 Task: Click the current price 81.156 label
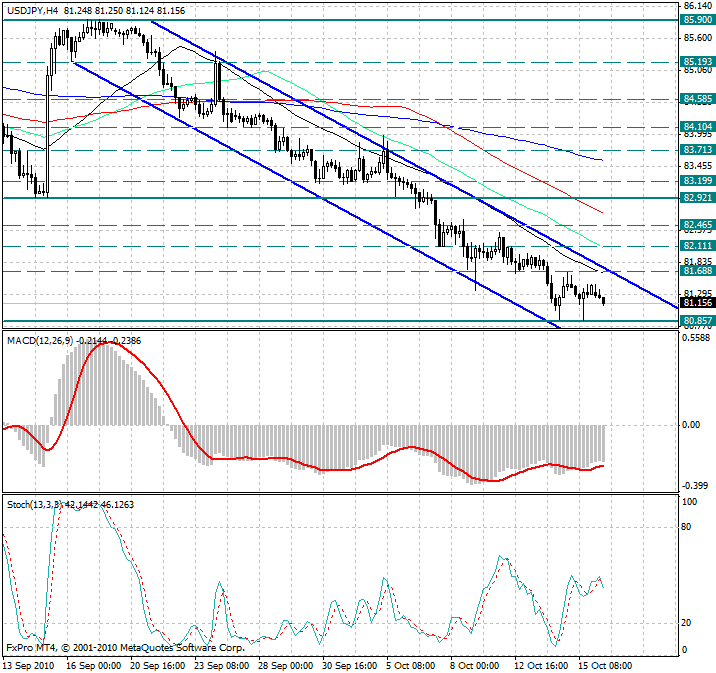point(697,303)
